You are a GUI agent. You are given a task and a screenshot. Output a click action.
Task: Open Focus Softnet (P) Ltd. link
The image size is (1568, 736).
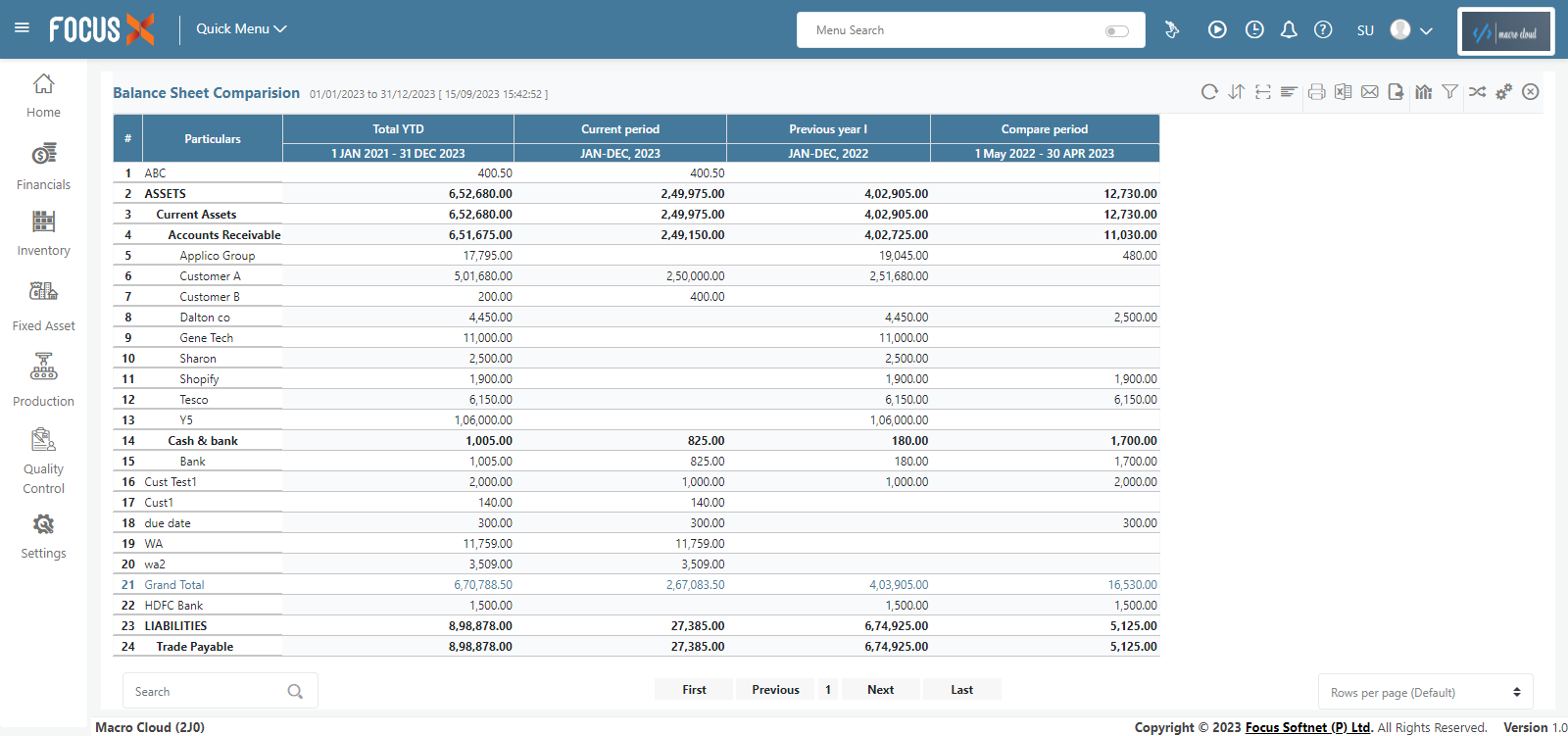(x=1307, y=727)
